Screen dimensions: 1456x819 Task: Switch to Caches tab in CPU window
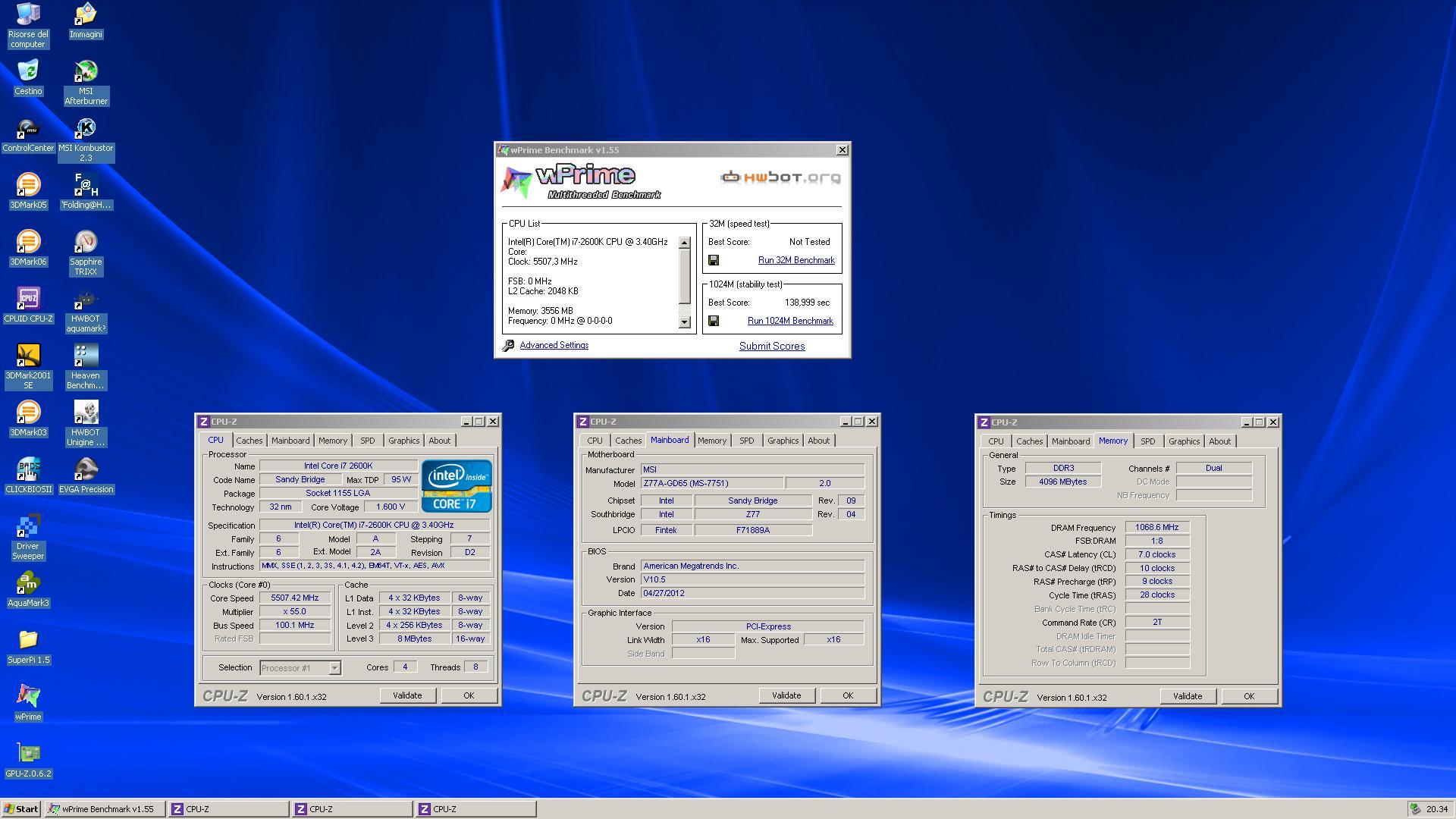(x=249, y=441)
